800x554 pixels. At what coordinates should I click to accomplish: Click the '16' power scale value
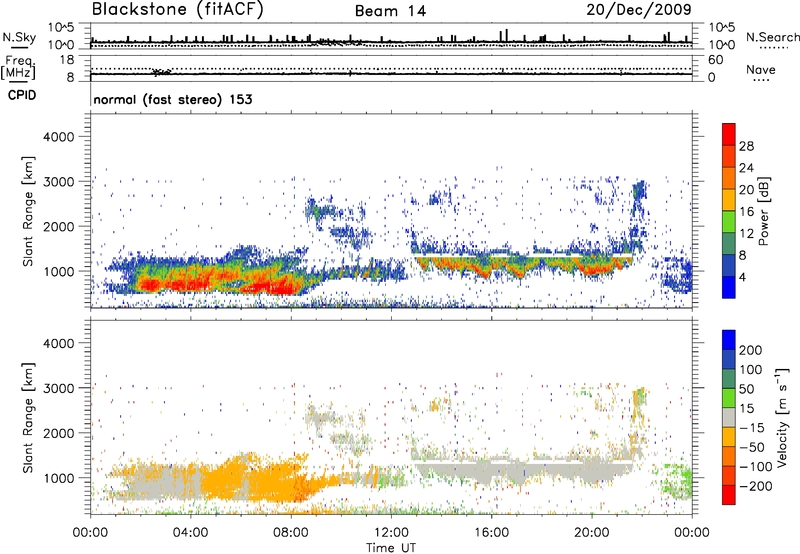(x=746, y=212)
